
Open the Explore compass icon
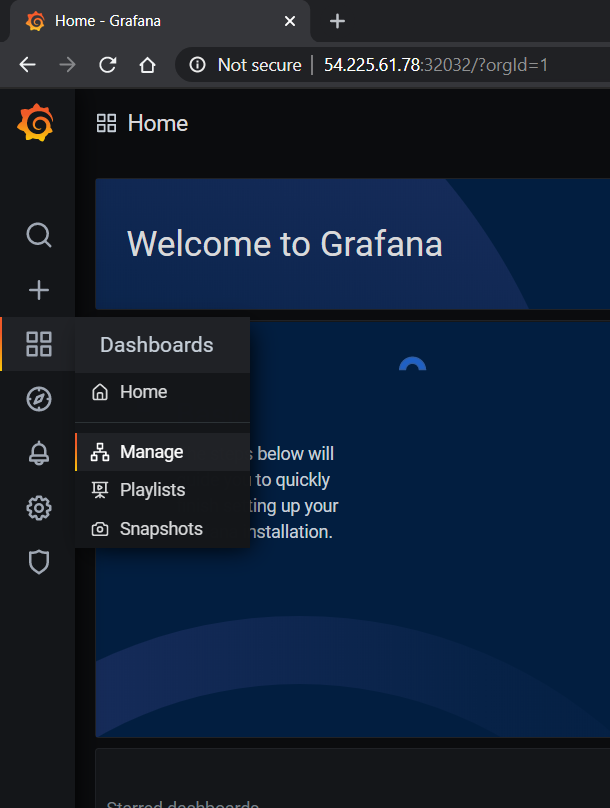pyautogui.click(x=38, y=400)
